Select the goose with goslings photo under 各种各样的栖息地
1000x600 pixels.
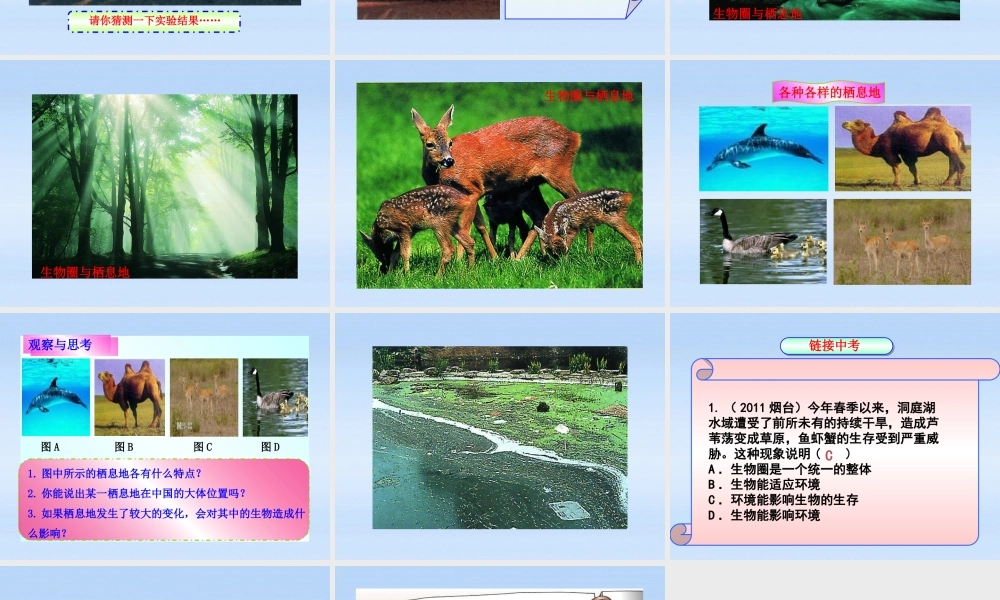(x=763, y=242)
